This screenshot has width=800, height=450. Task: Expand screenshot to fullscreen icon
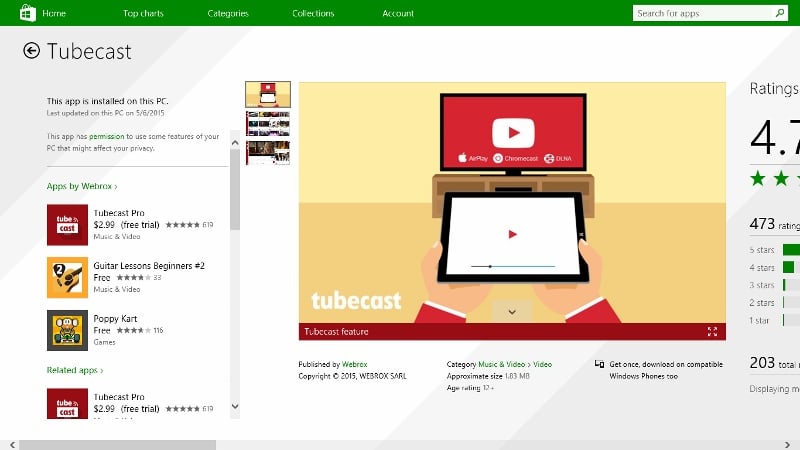point(712,332)
